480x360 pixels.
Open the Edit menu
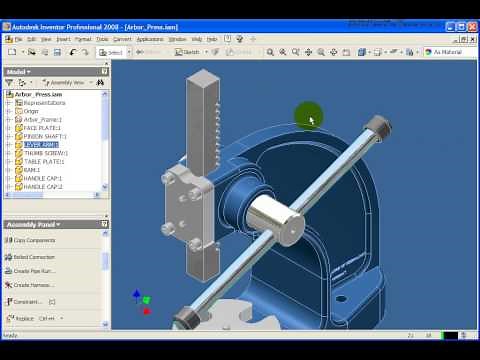[31, 39]
